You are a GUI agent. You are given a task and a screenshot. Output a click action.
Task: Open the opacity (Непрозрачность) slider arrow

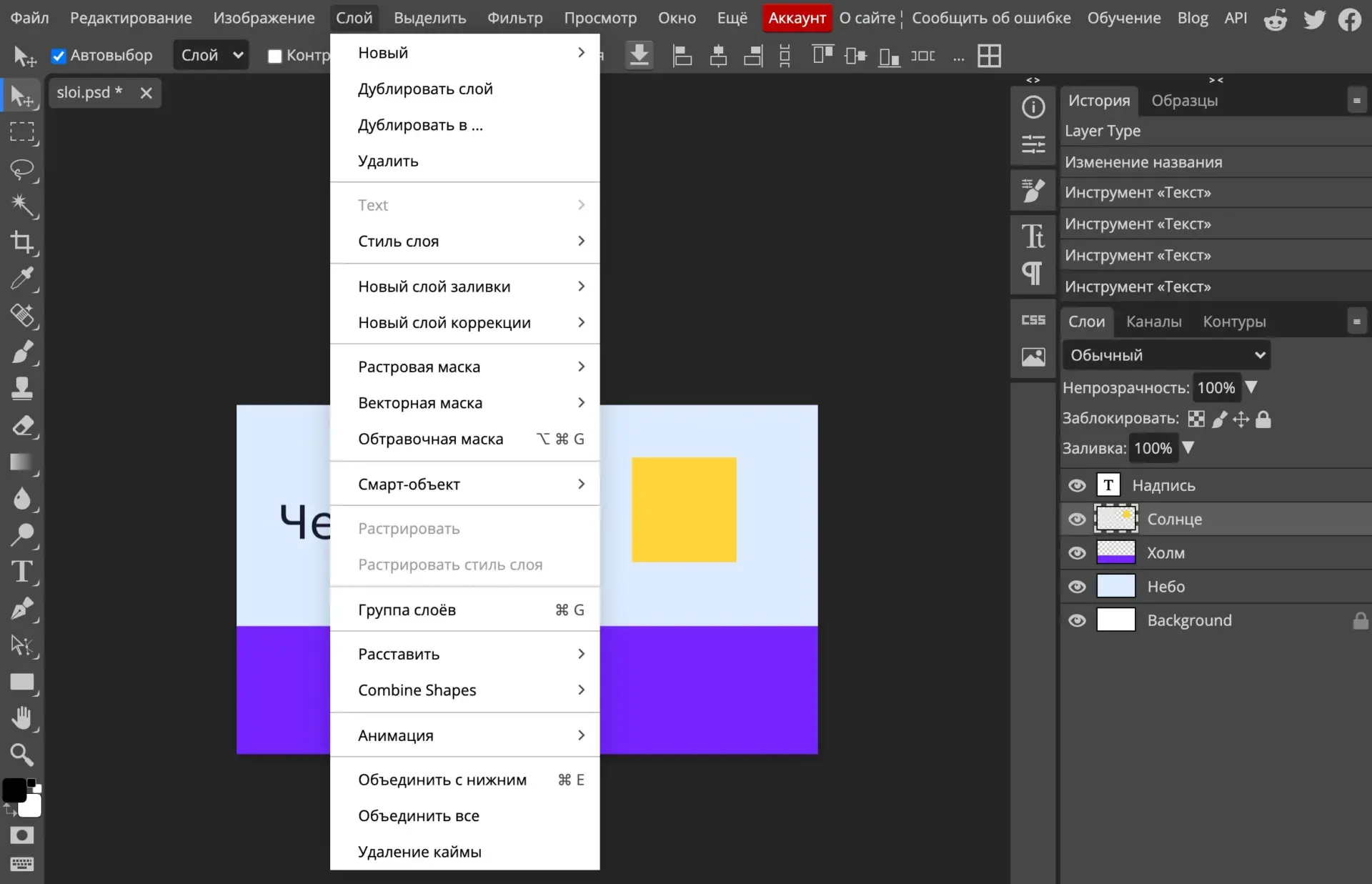click(1251, 387)
